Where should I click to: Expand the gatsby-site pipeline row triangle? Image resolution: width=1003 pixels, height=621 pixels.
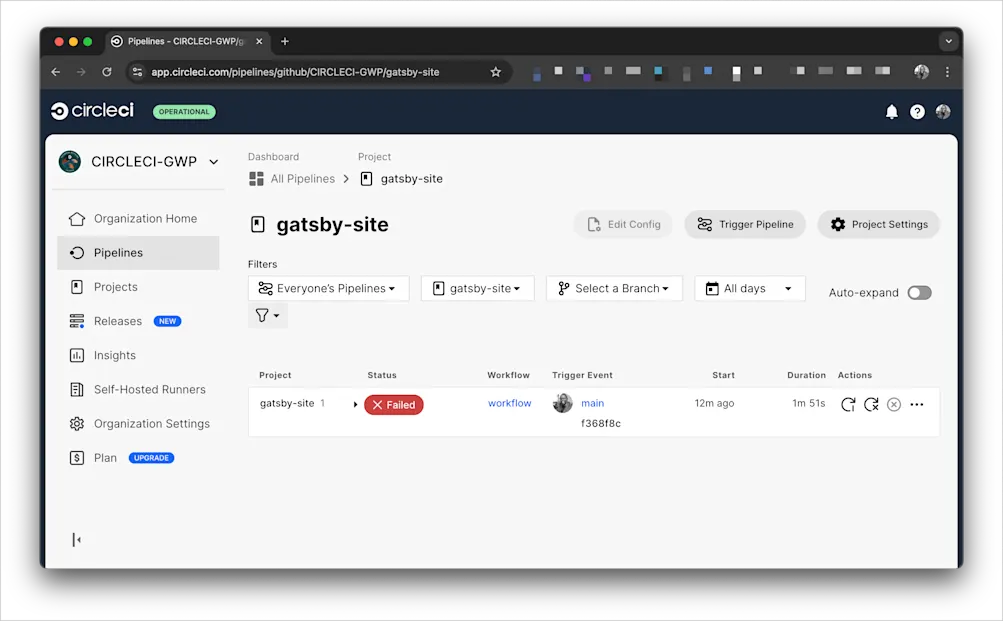coord(355,404)
